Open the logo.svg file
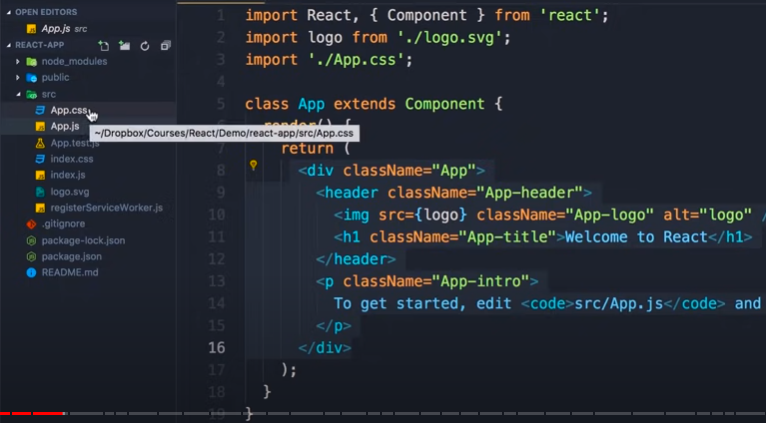 (x=70, y=191)
